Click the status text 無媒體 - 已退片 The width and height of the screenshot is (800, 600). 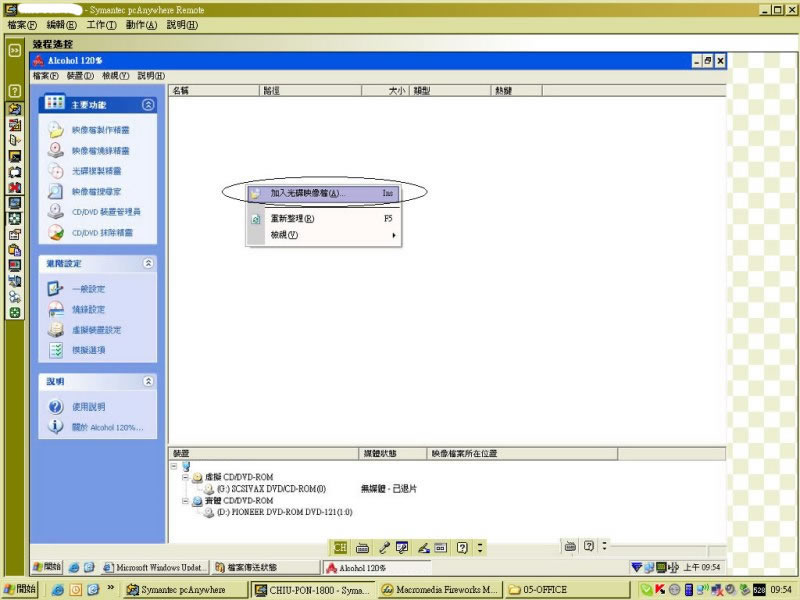point(389,489)
